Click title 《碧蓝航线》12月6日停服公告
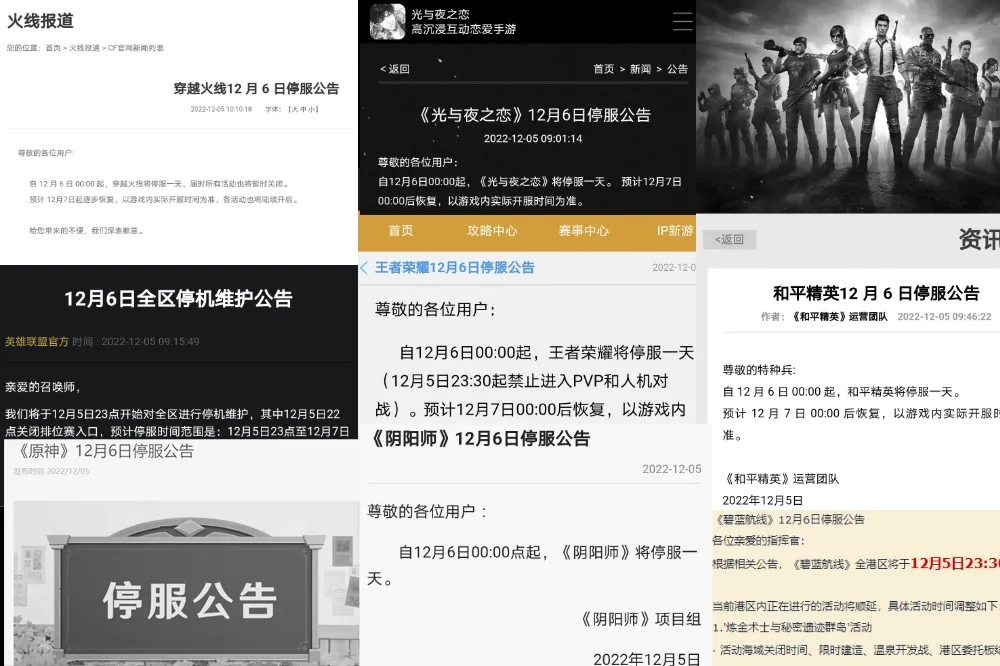 point(790,520)
